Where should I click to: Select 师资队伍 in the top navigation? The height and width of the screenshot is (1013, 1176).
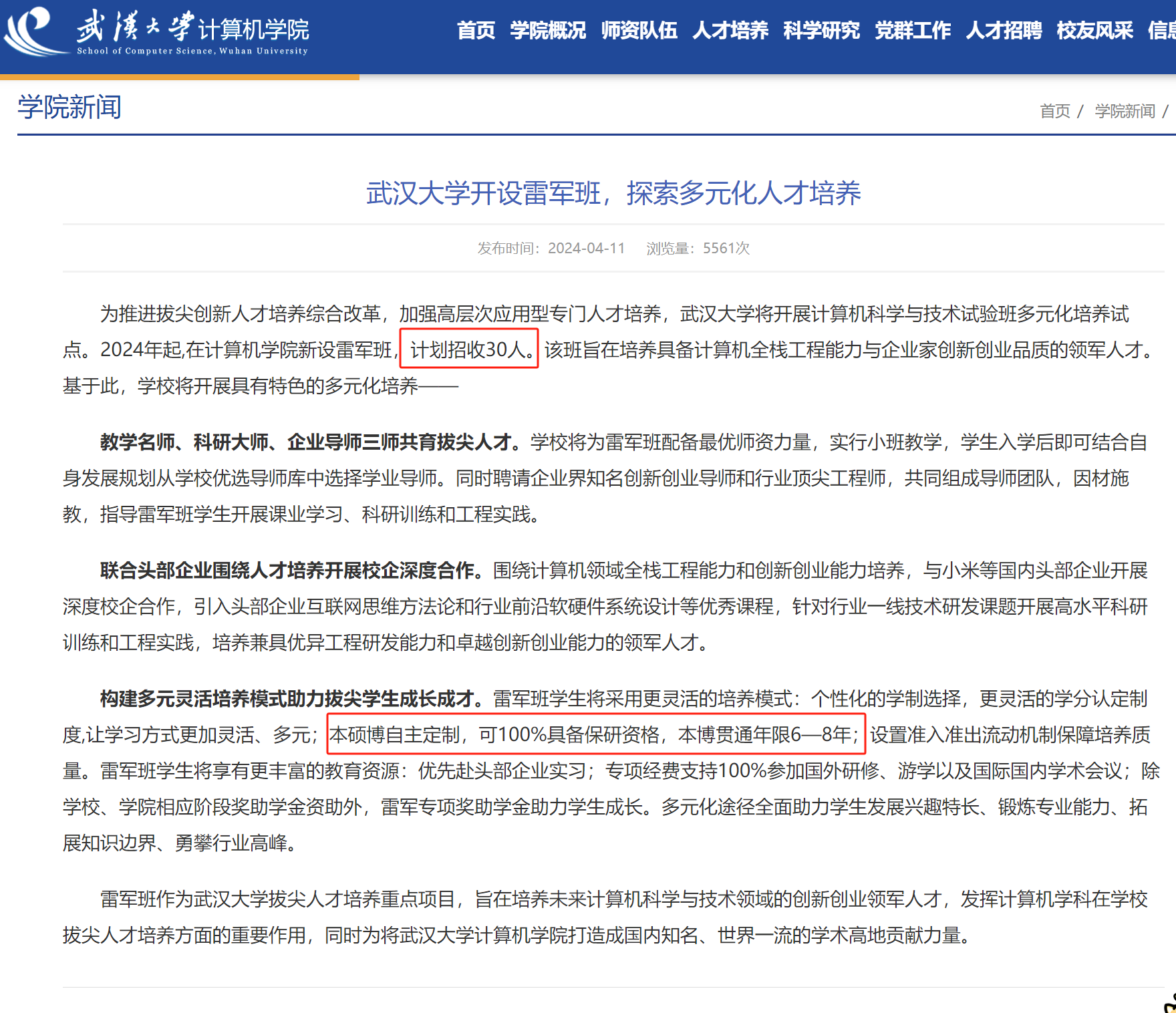coord(639,31)
